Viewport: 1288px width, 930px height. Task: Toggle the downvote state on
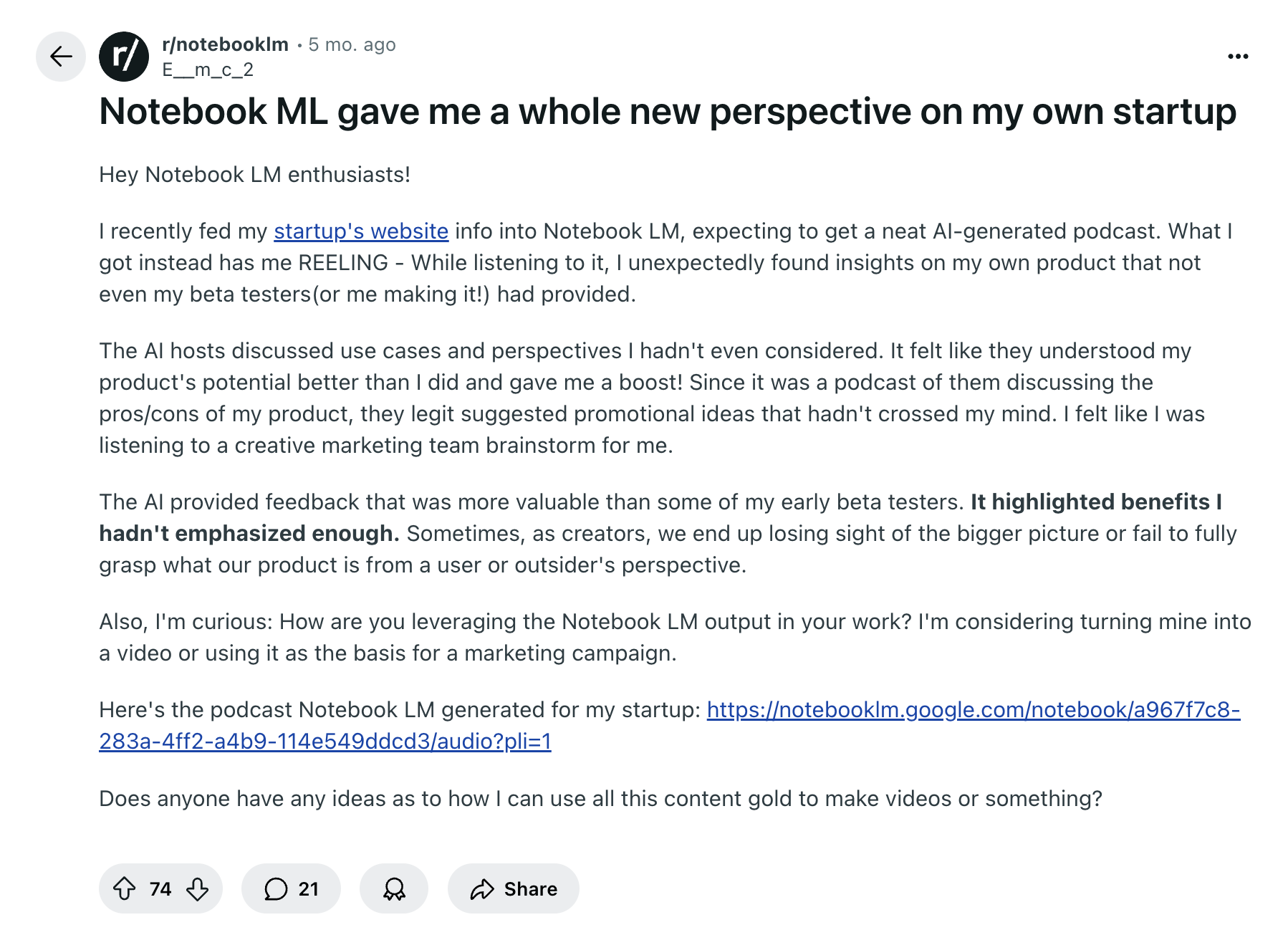click(x=197, y=888)
